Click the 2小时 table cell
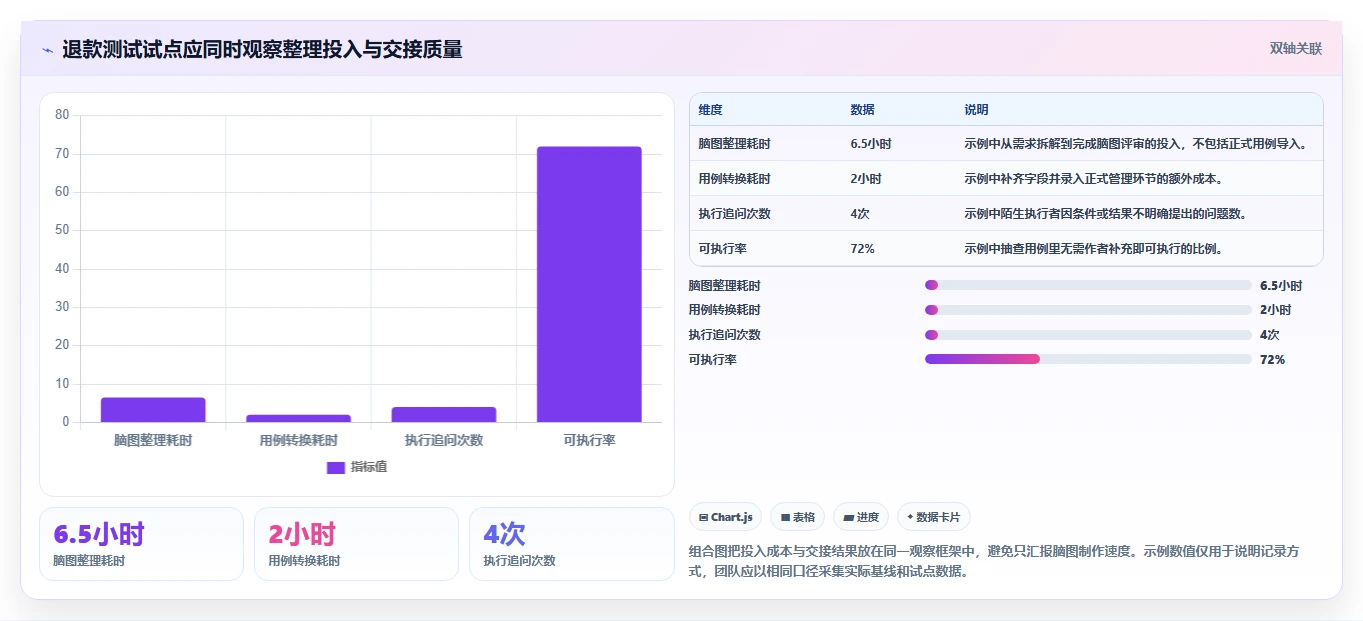1363x621 pixels. (866, 179)
